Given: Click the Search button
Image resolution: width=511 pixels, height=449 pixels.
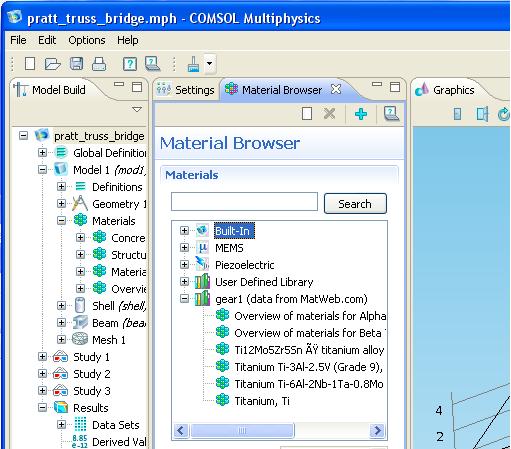Looking at the screenshot, I should click(355, 204).
